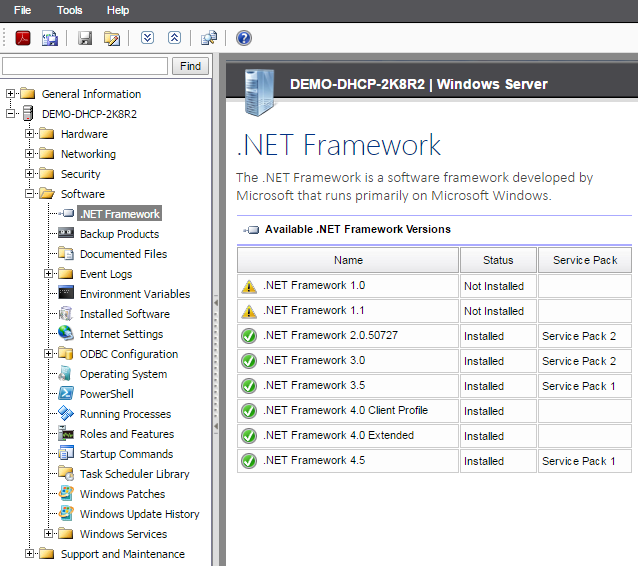
Task: Click the Running Processes icon
Action: [x=66, y=413]
